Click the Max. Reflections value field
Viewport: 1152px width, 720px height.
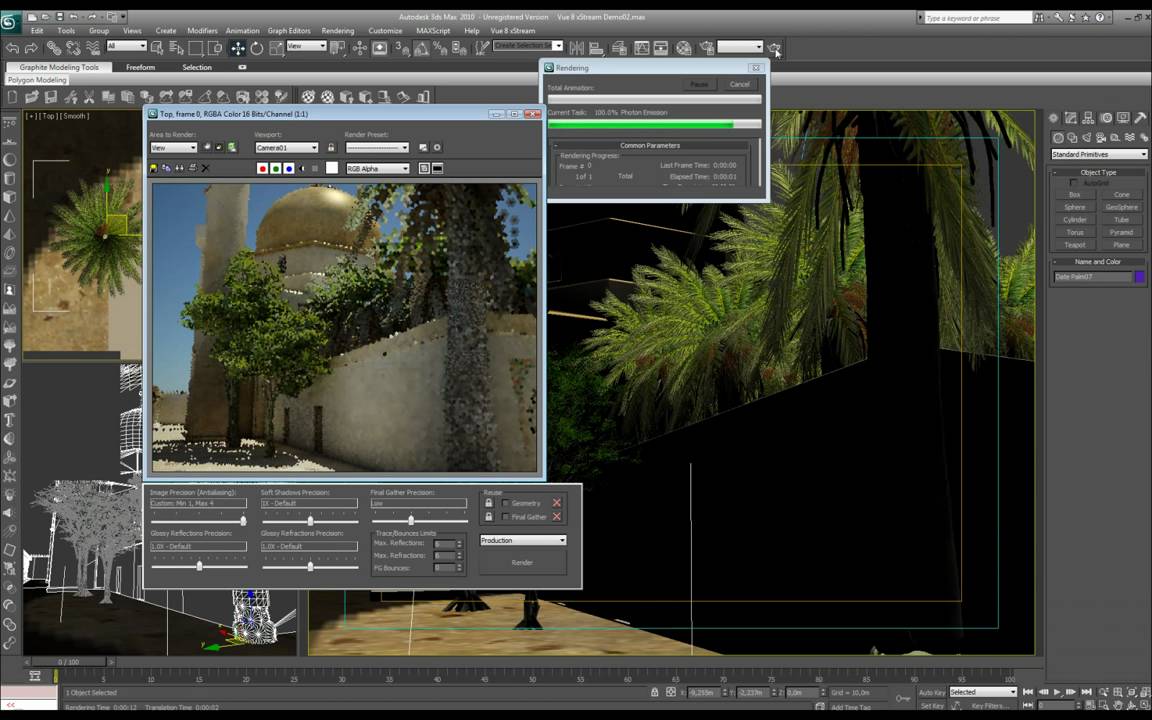444,543
